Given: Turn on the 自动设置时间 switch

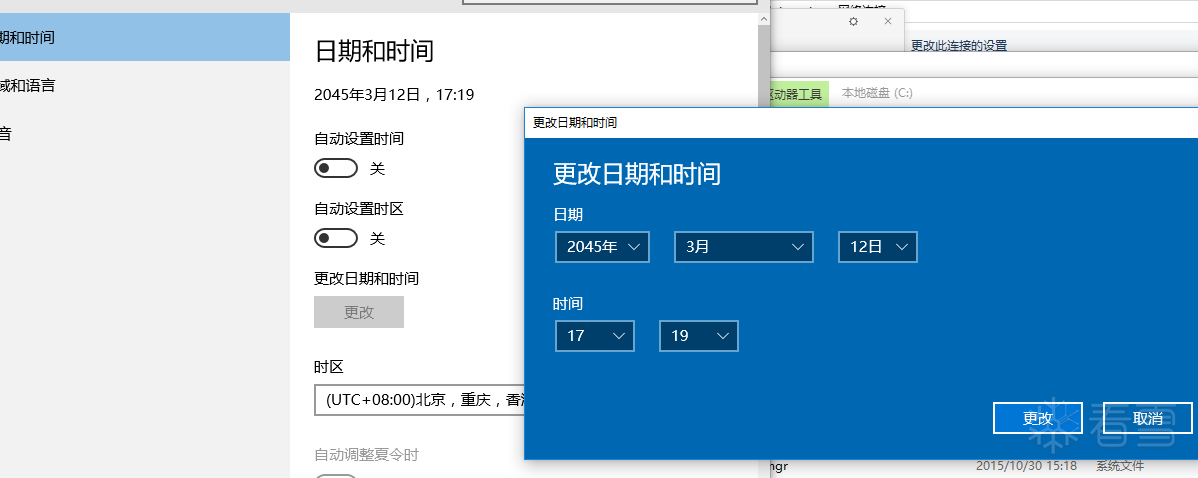Looking at the screenshot, I should point(335,169).
